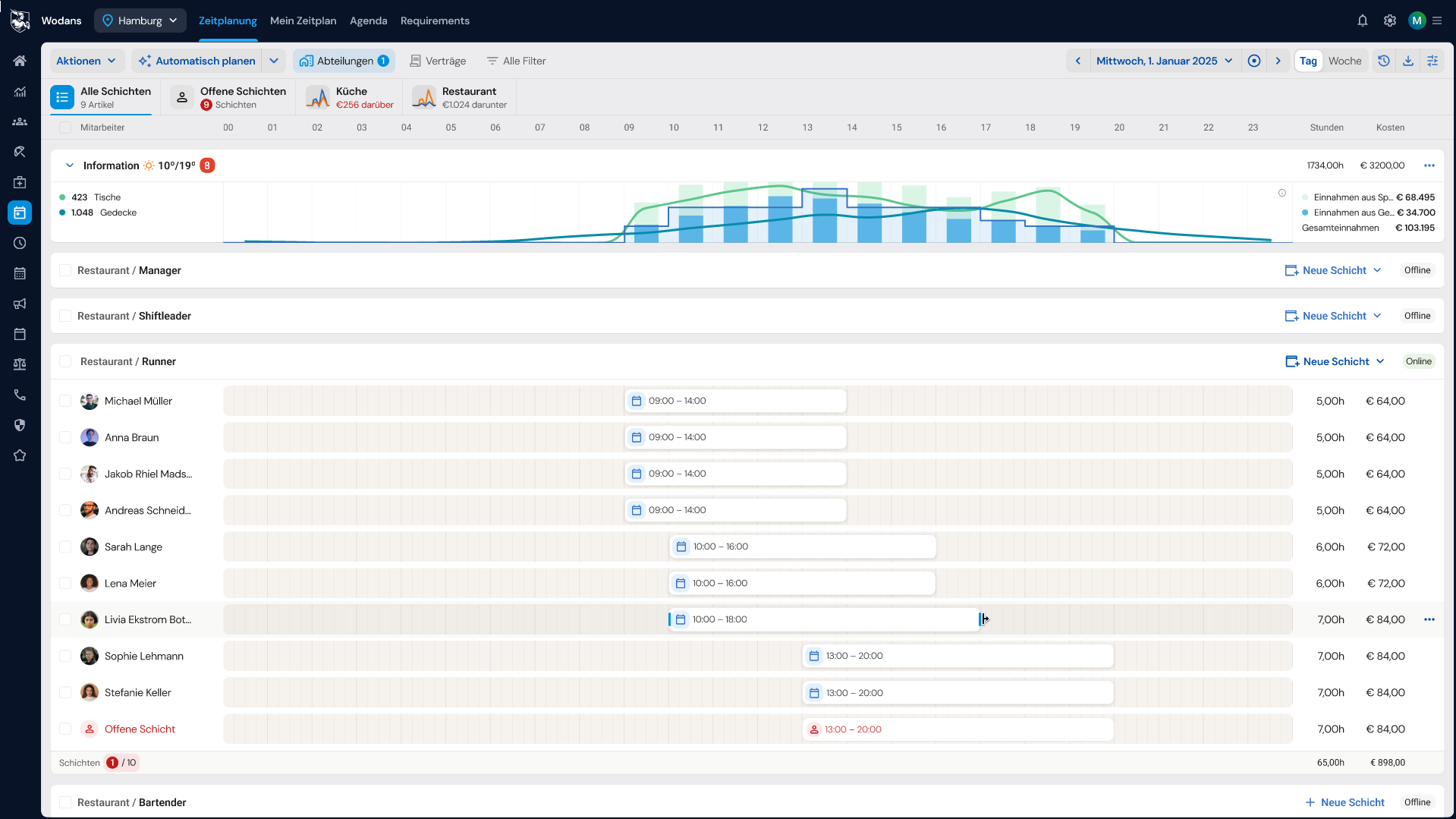Open the Verträge filter
Viewport: 1456px width, 819px height.
click(x=438, y=61)
